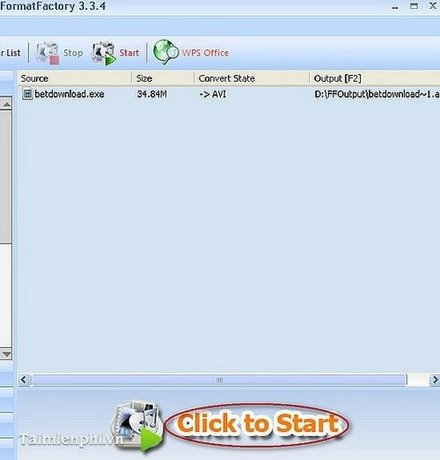Click left panel scrollbar up arrow
The width and height of the screenshot is (440, 460).
(6, 104)
